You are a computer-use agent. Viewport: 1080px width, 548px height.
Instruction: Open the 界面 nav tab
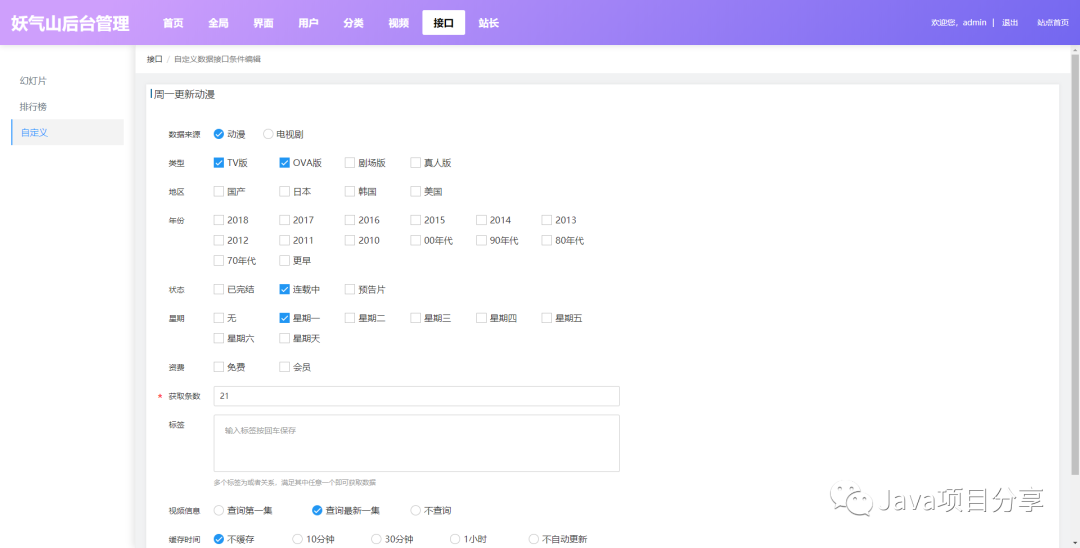pyautogui.click(x=263, y=23)
